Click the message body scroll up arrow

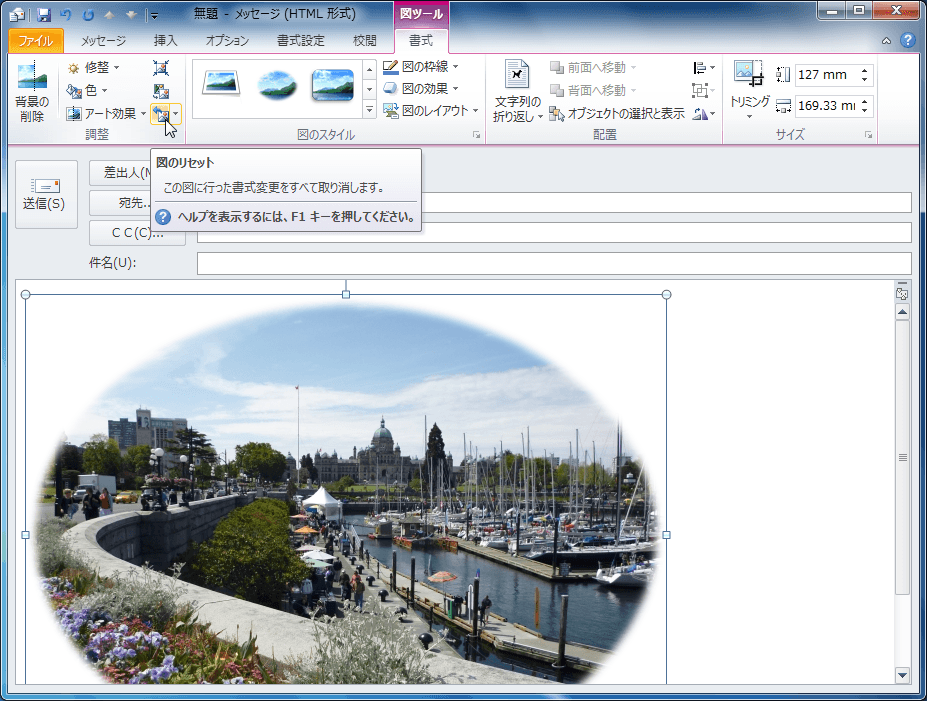coord(902,312)
